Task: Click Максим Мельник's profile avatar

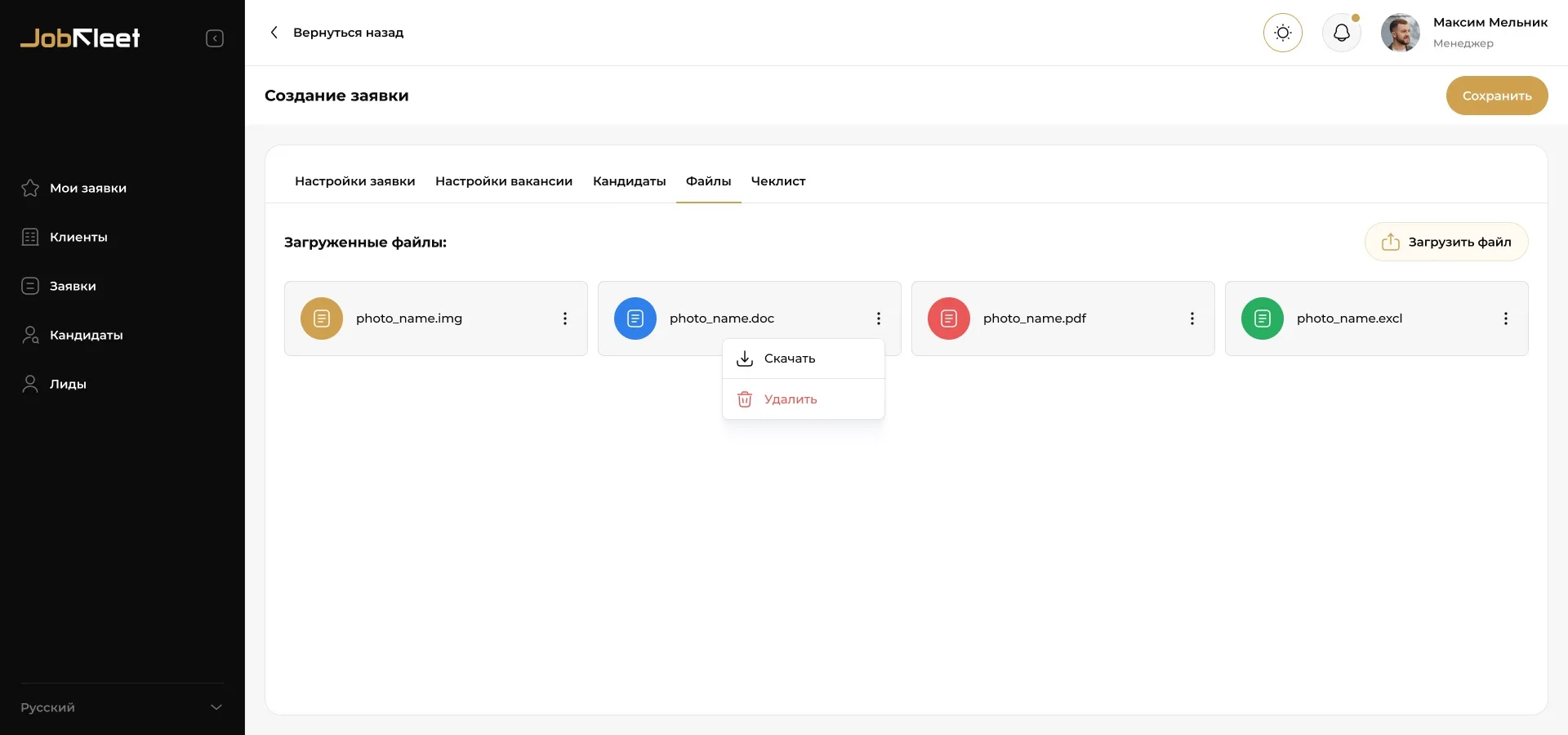Action: click(1400, 33)
